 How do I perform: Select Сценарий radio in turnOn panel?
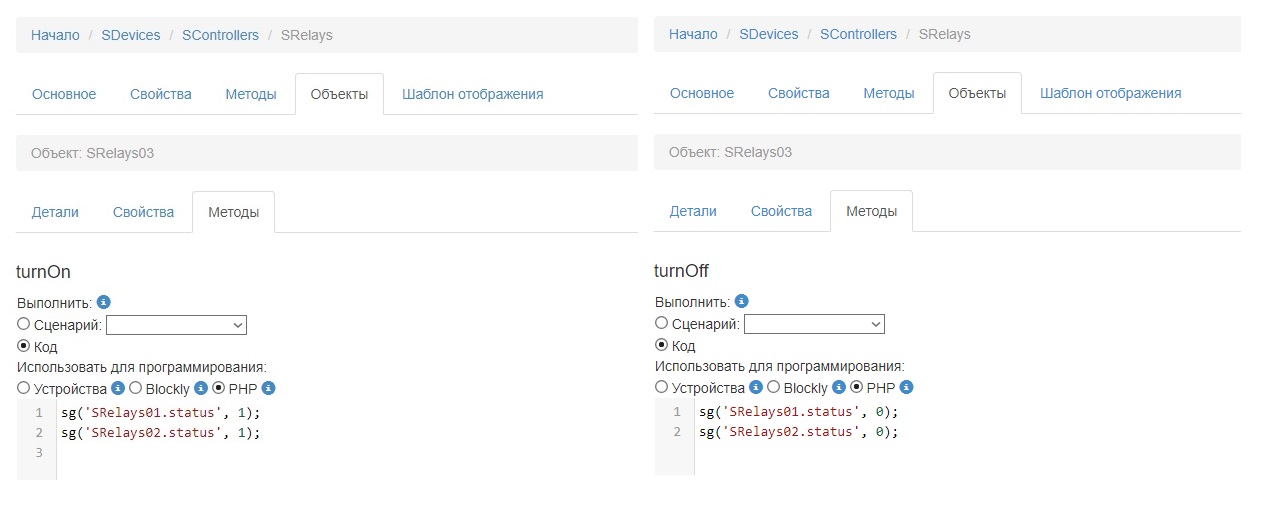24,324
